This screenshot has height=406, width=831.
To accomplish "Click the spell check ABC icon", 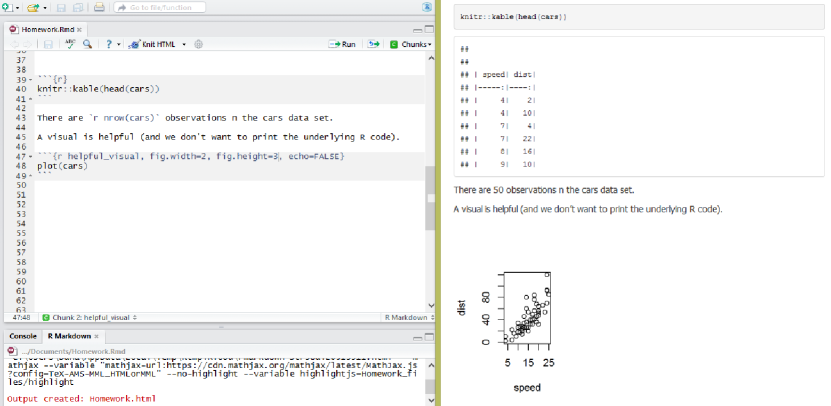I will point(71,44).
